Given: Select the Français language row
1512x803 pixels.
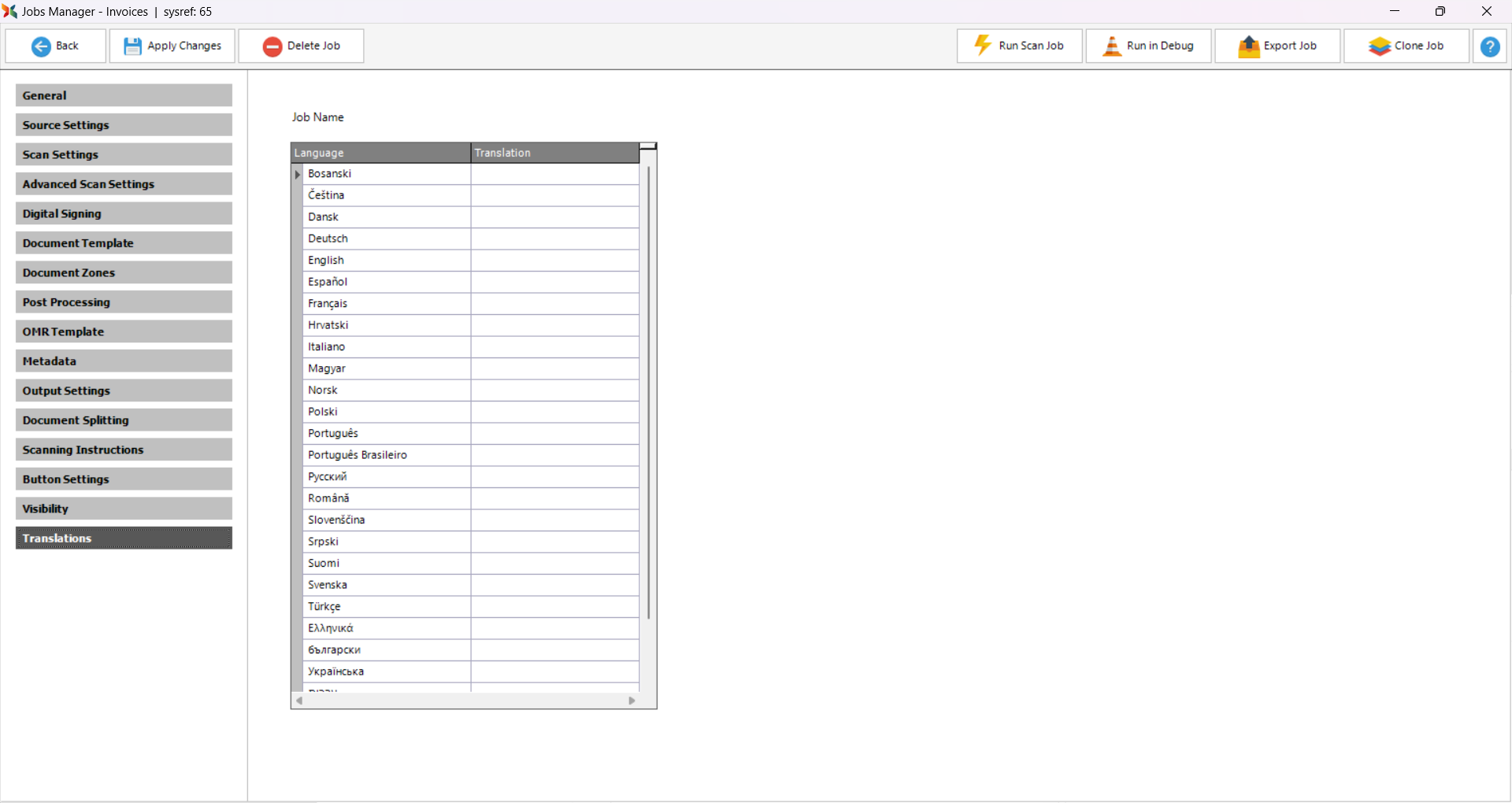Looking at the screenshot, I should (386, 304).
